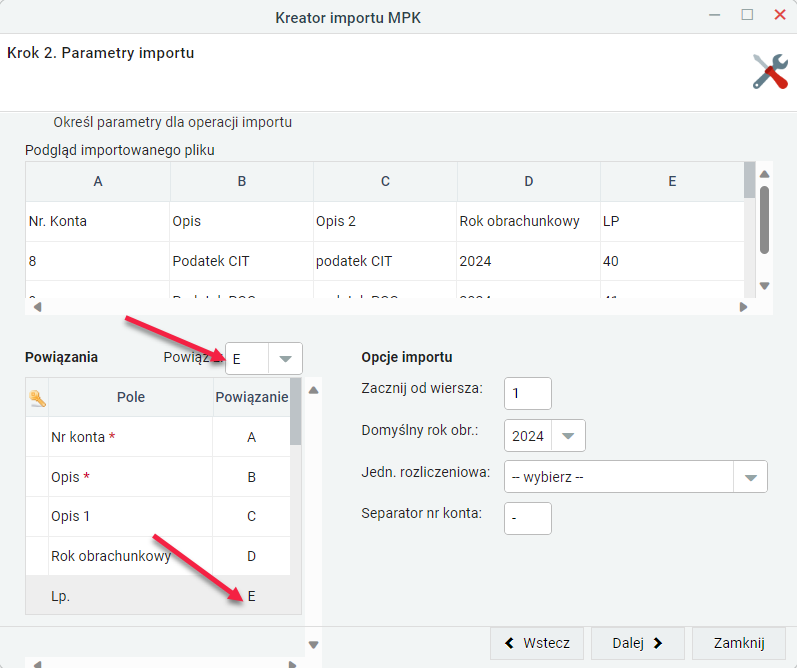The image size is (797, 668).
Task: Click the 'Podatek CIT' cell in column B
Action: coord(241,261)
